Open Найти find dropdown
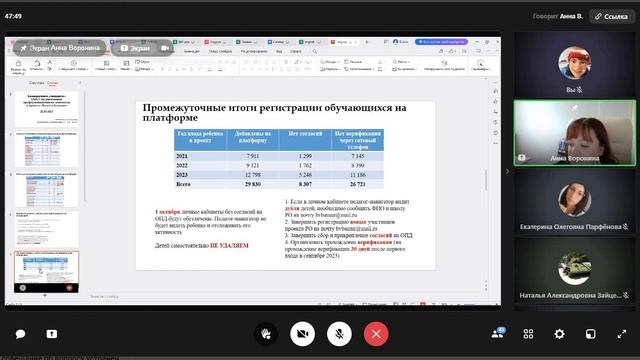 coord(401,62)
